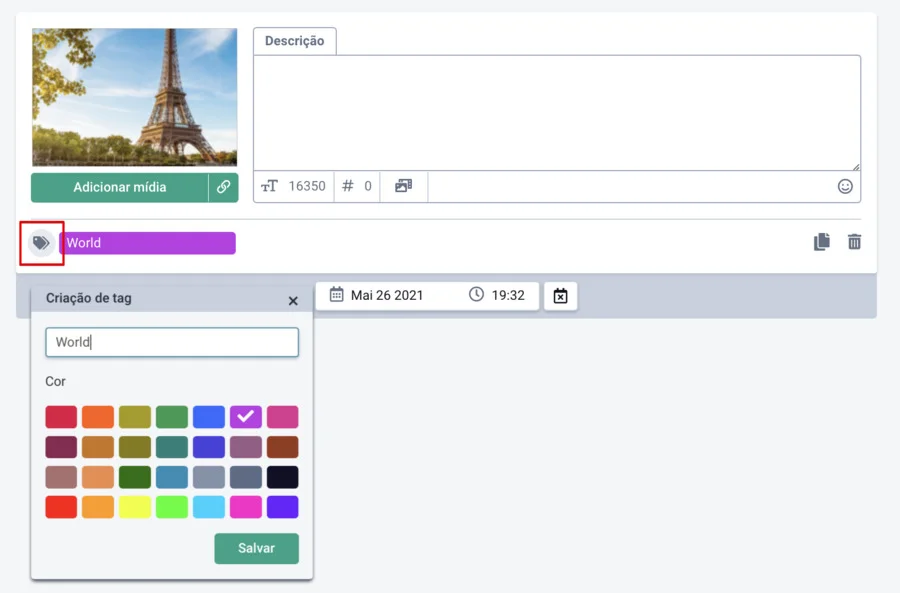Click the tag icon beside World tag
The image size is (900, 593).
tap(41, 243)
